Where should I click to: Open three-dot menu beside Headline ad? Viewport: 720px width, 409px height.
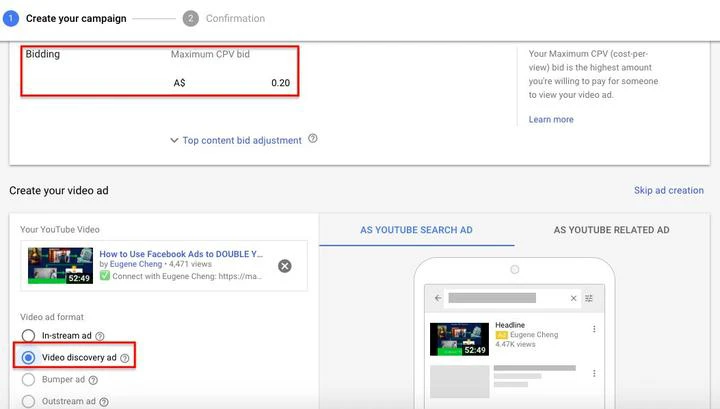pyautogui.click(x=594, y=329)
